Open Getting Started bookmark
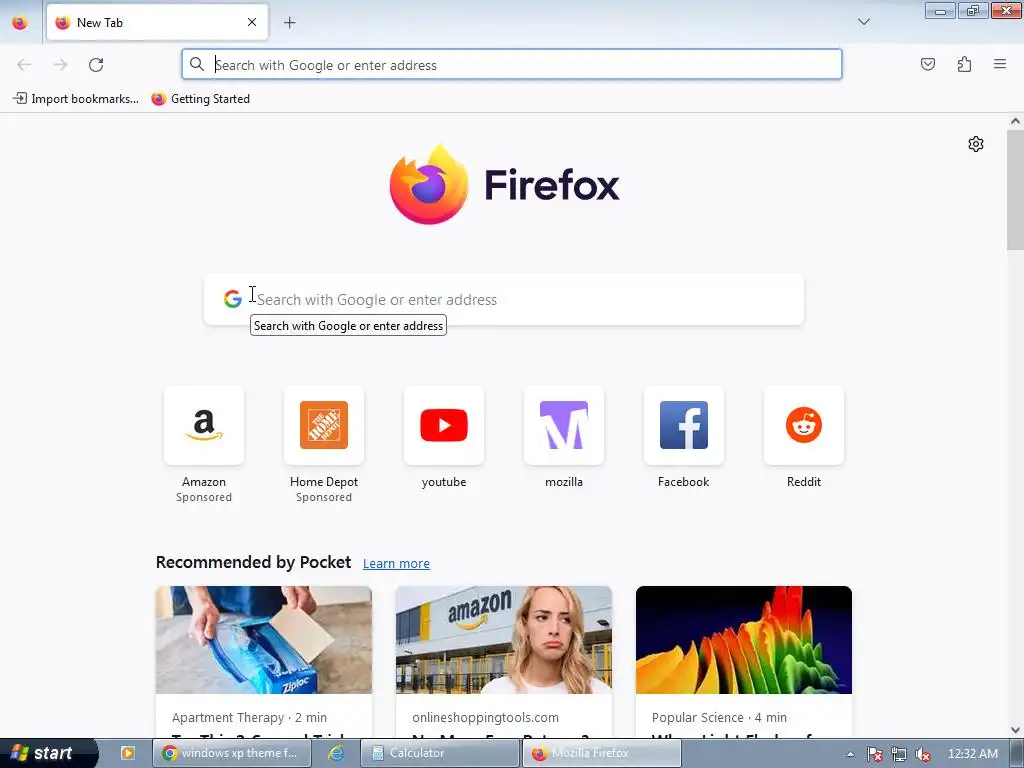 point(200,99)
